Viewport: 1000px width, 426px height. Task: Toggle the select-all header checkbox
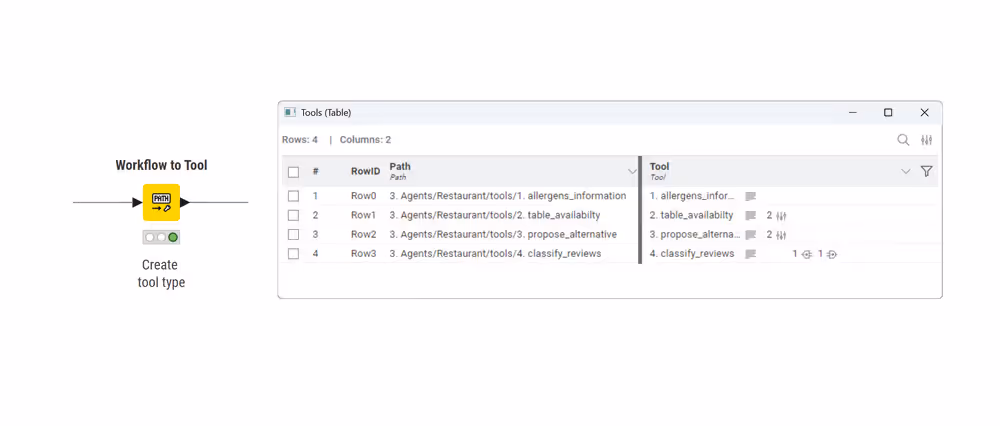[x=293, y=172]
